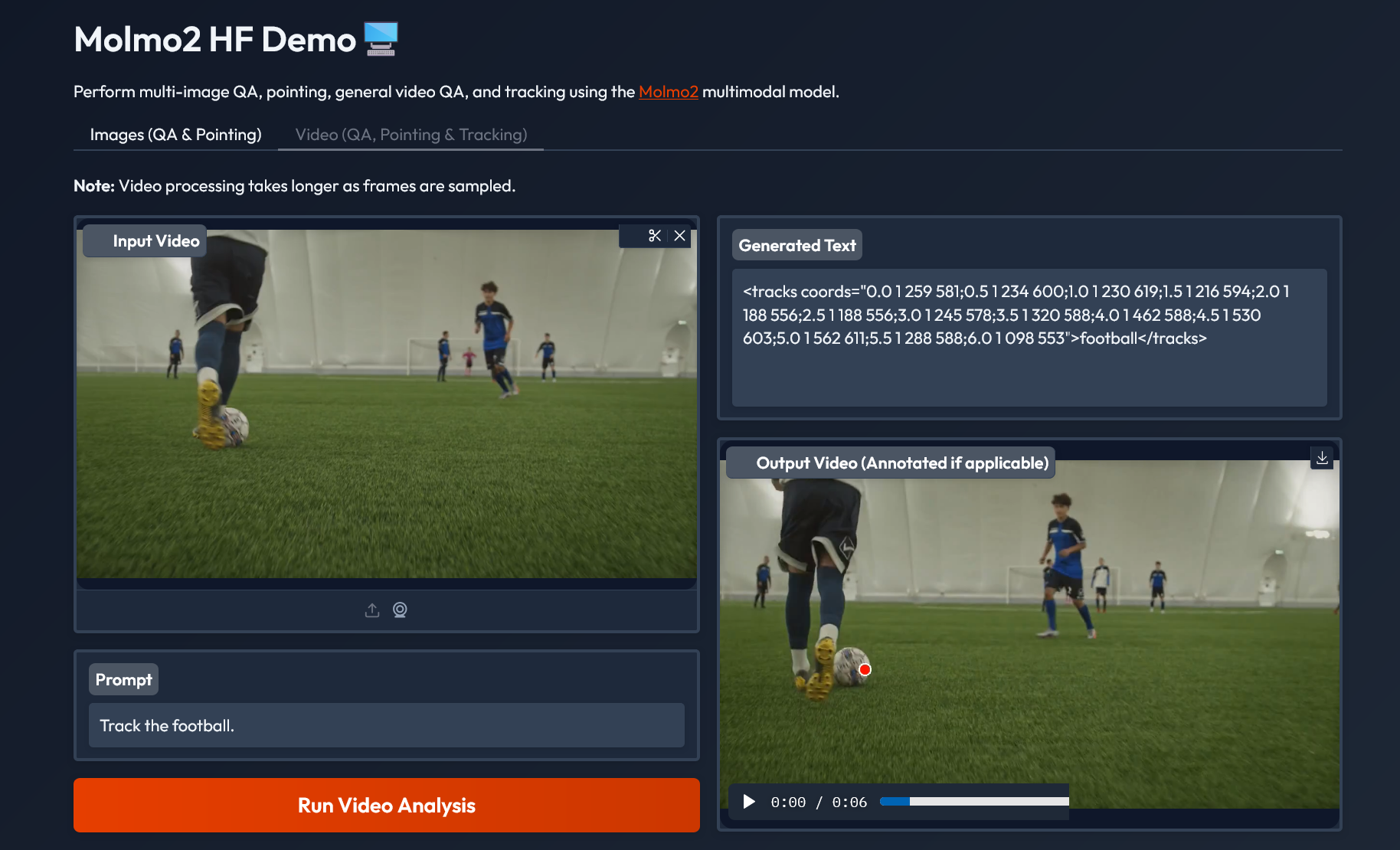The height and width of the screenshot is (850, 1400).
Task: Click the Output Video (Annotated if applicable) label
Action: pyautogui.click(x=901, y=463)
